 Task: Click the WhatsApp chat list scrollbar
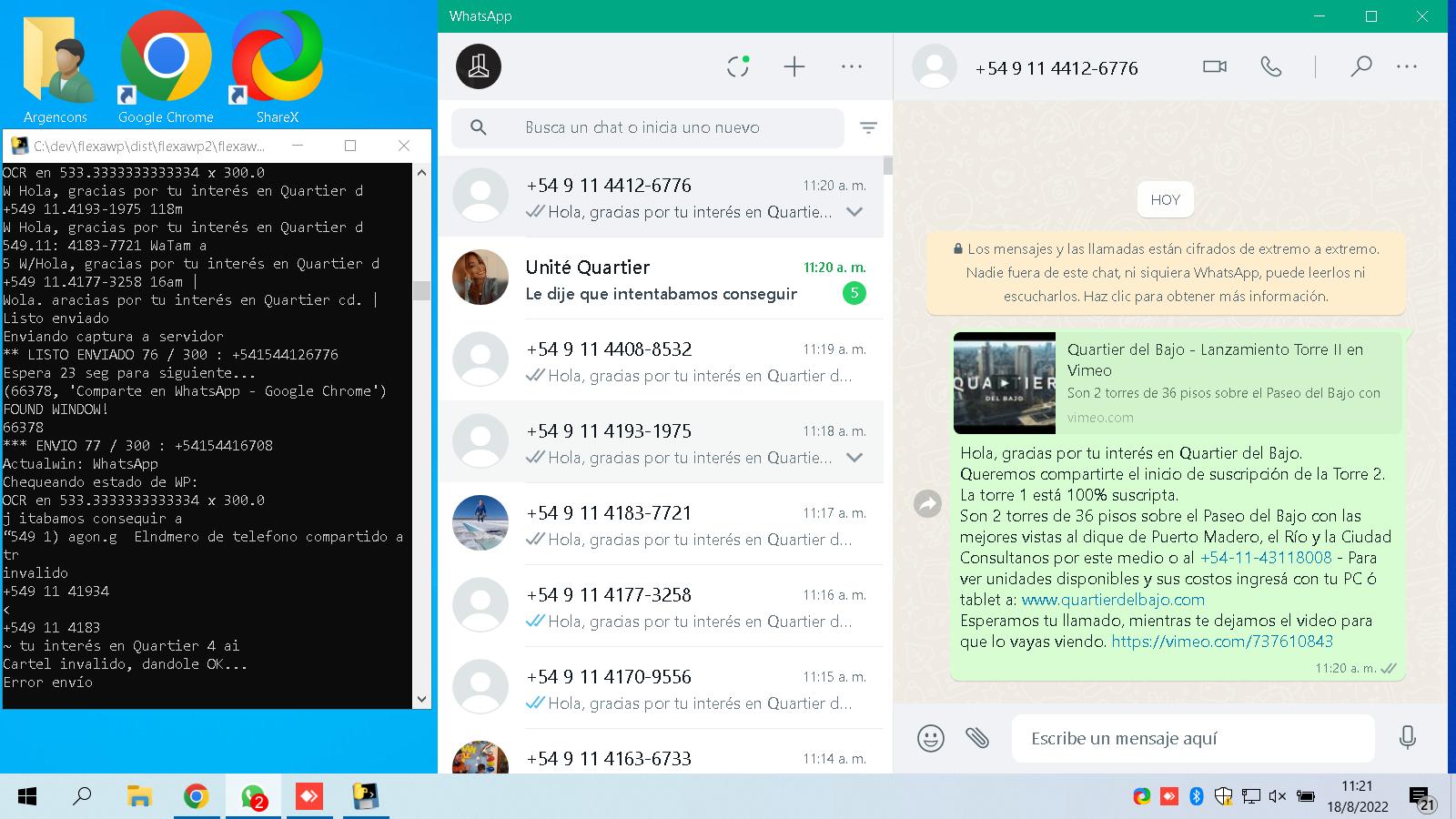(x=887, y=166)
